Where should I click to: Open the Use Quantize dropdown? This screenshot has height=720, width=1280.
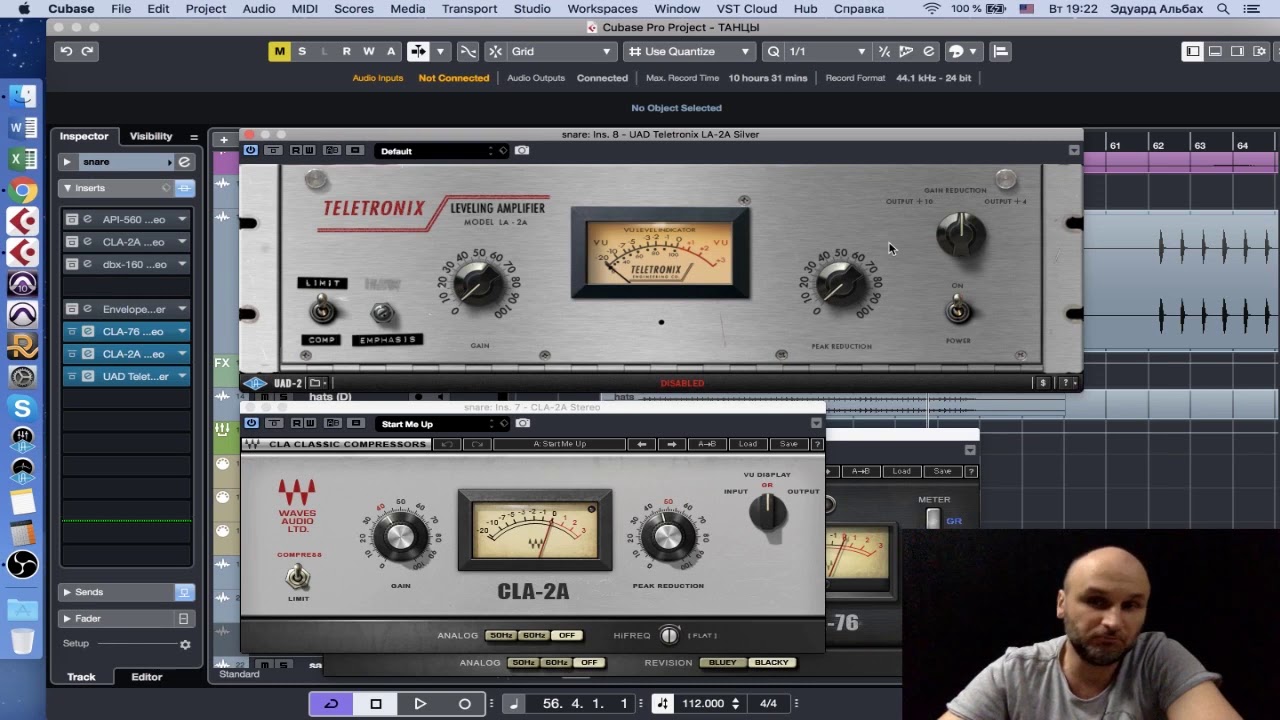pos(689,51)
